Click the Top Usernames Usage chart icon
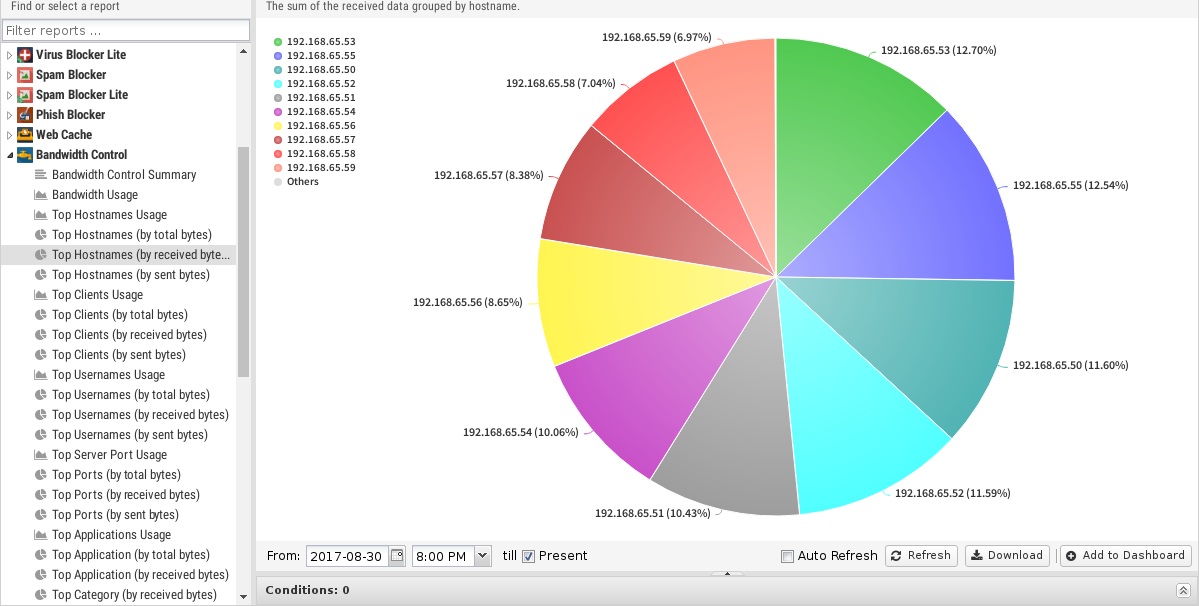Image resolution: width=1199 pixels, height=606 pixels. click(x=41, y=375)
